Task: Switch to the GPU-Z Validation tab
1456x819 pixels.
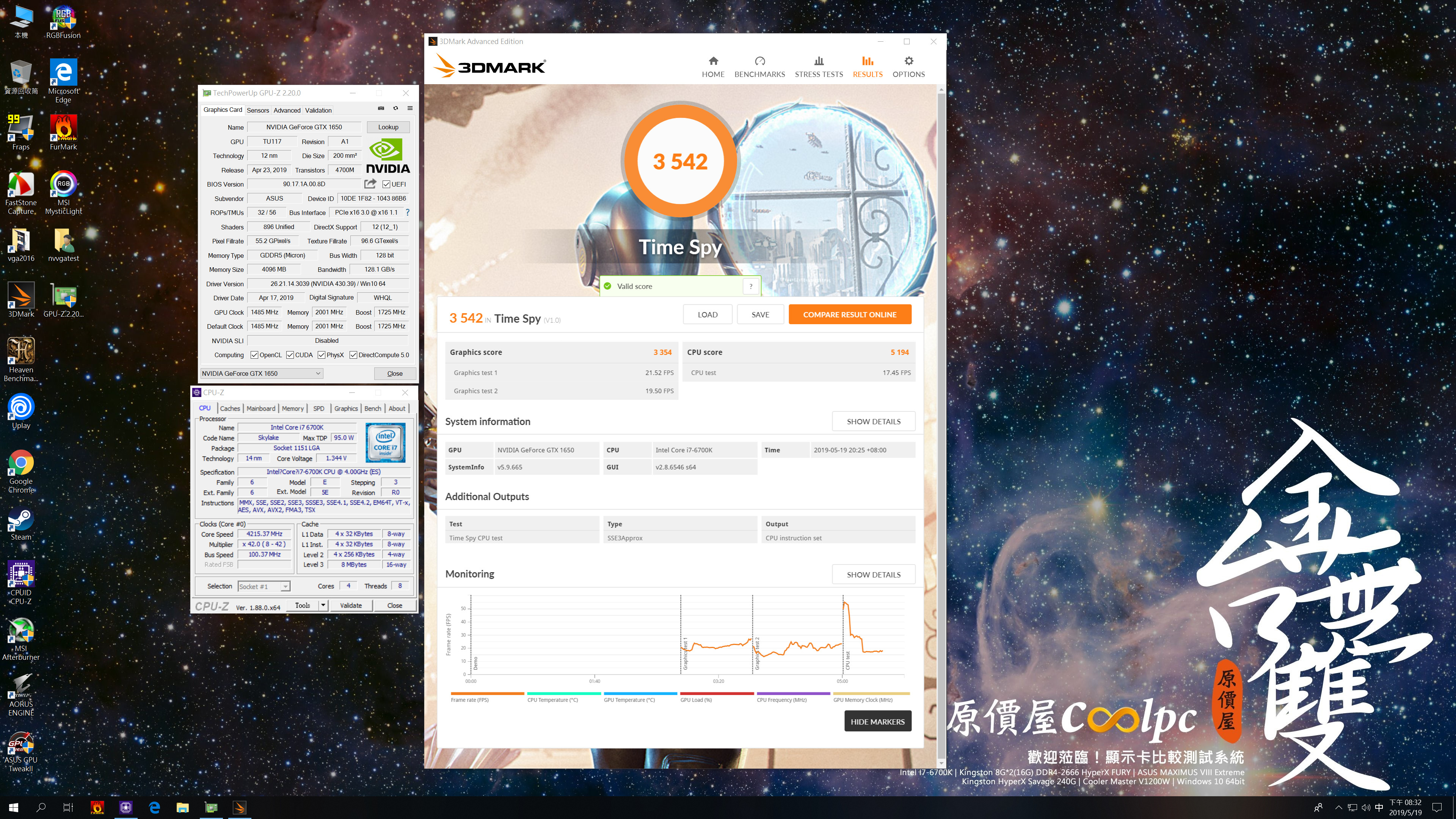Action: pyautogui.click(x=318, y=110)
